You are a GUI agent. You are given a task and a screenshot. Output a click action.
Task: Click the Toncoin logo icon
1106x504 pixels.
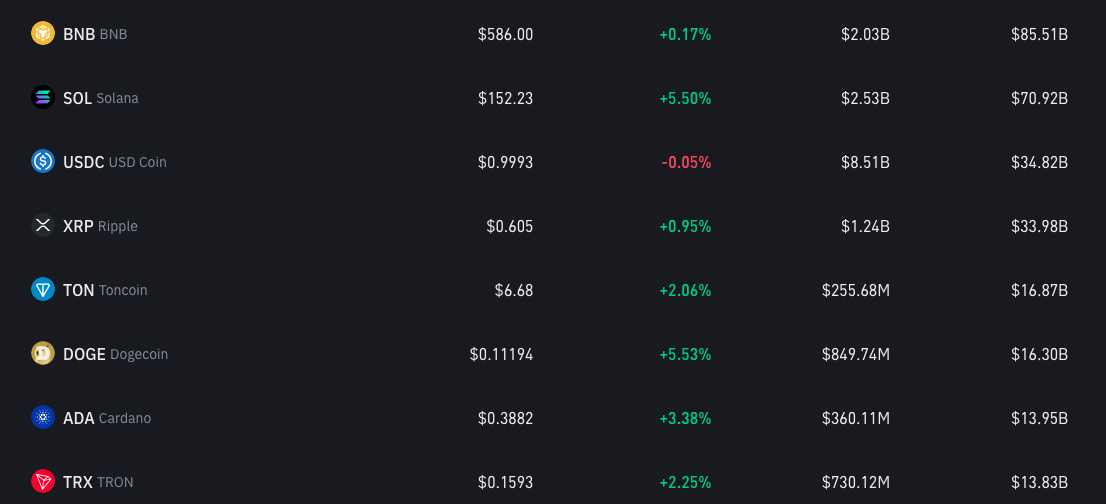(43, 290)
